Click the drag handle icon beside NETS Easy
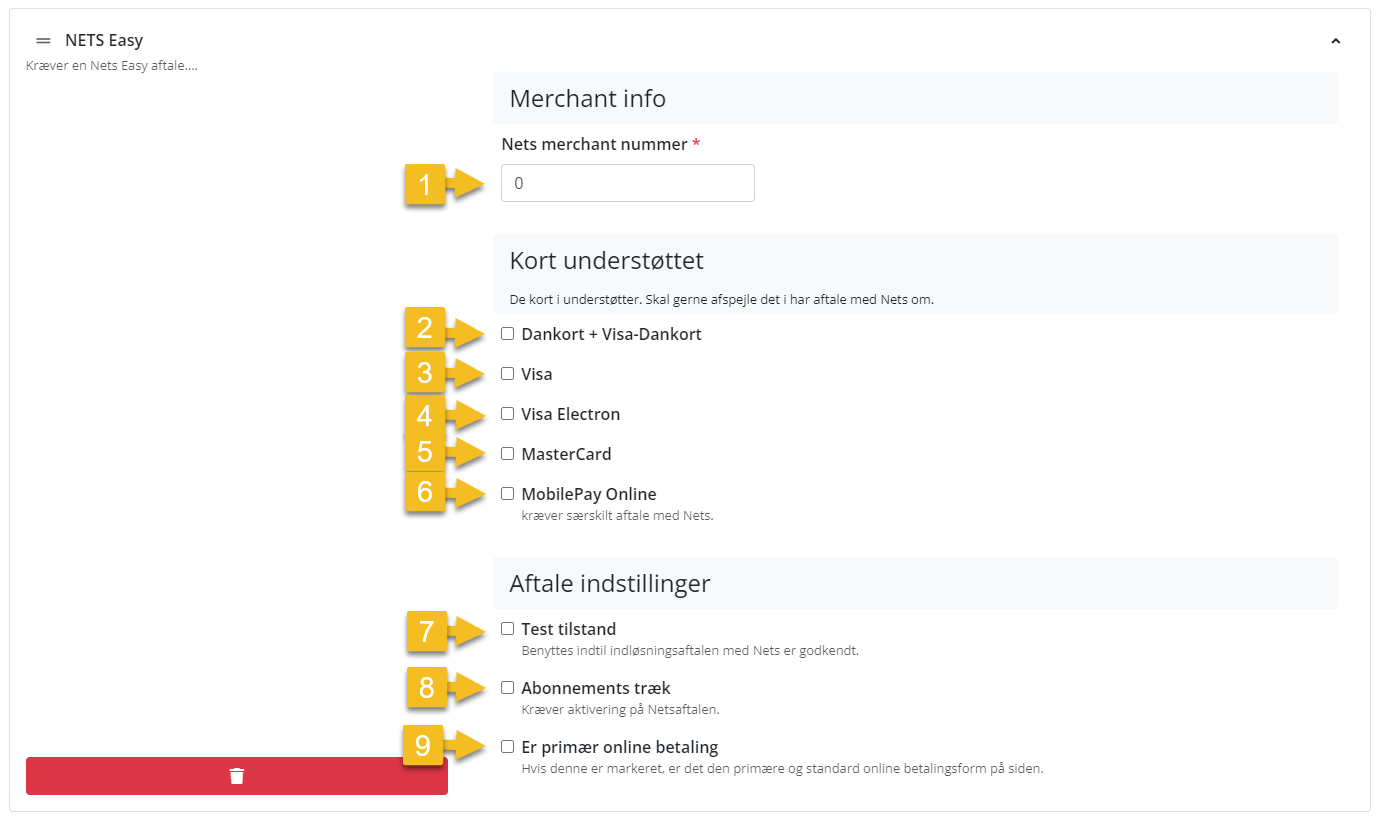The height and width of the screenshot is (821, 1376). point(43,41)
